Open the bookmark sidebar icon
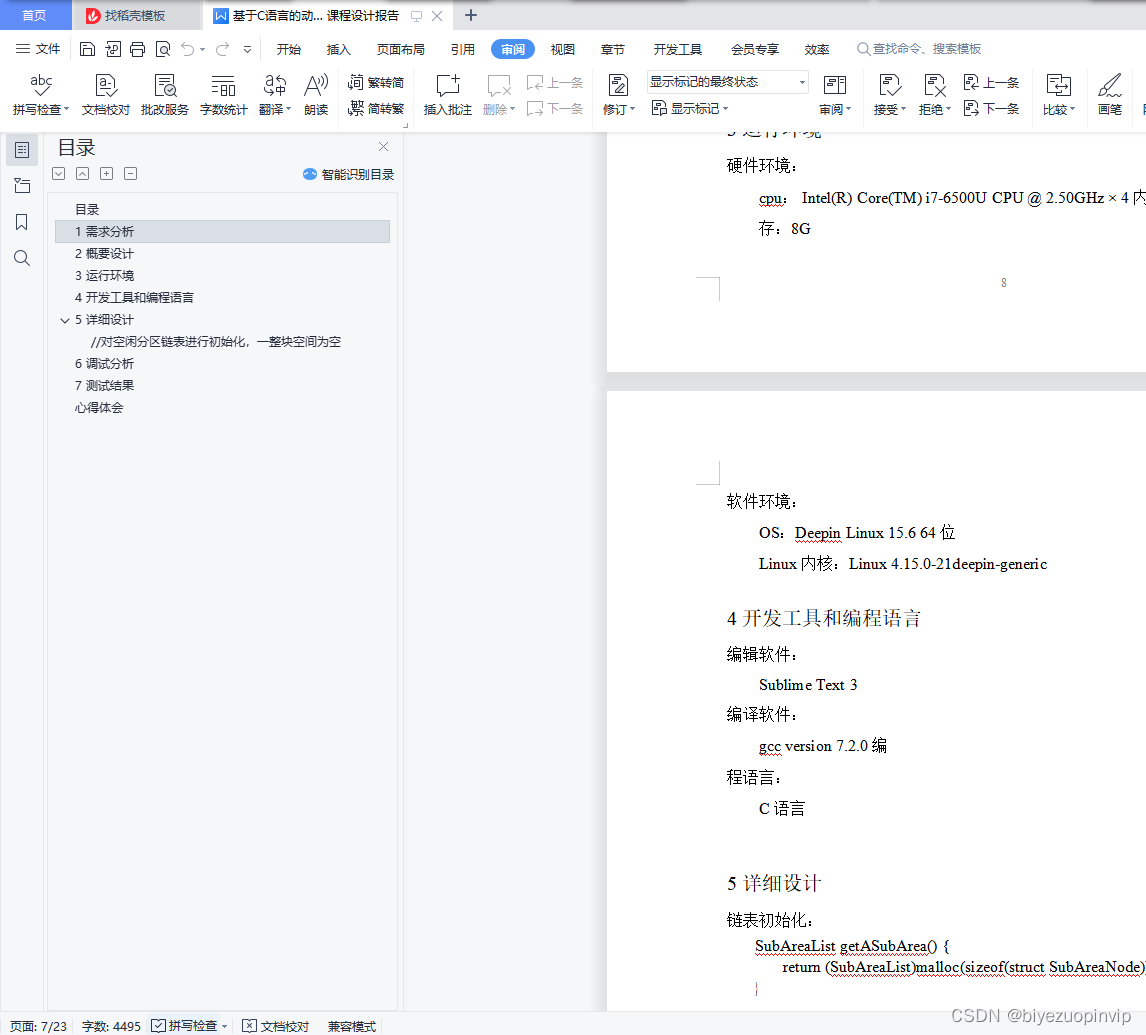 (x=22, y=222)
